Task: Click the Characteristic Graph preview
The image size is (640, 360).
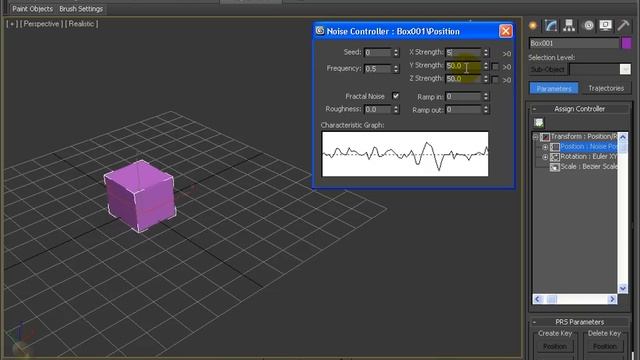Action: pos(405,154)
